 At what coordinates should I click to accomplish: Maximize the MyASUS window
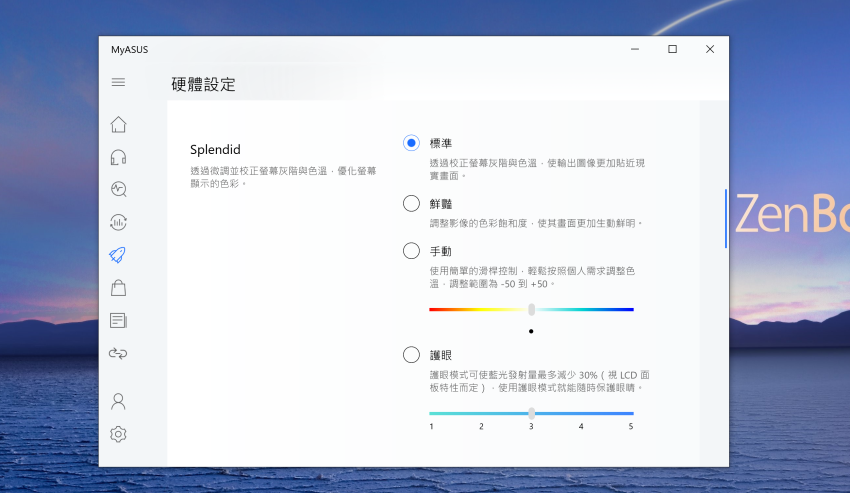pyautogui.click(x=672, y=49)
